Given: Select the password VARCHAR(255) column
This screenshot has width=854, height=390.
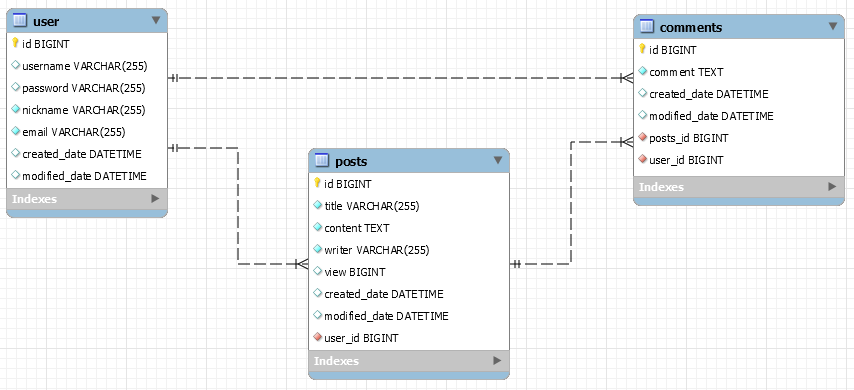Looking at the screenshot, I should 84,88.
